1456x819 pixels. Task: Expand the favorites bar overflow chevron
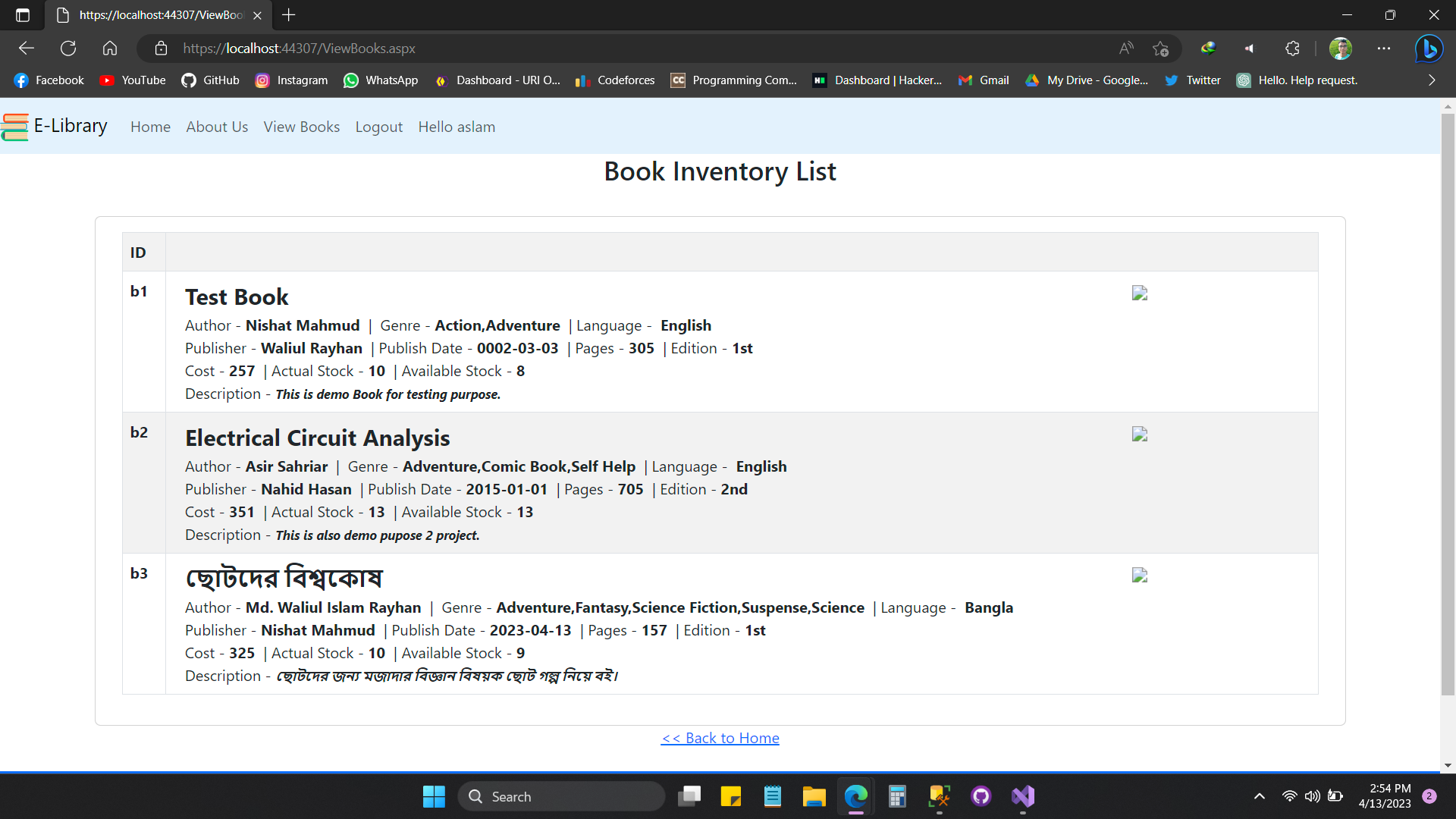[1432, 80]
